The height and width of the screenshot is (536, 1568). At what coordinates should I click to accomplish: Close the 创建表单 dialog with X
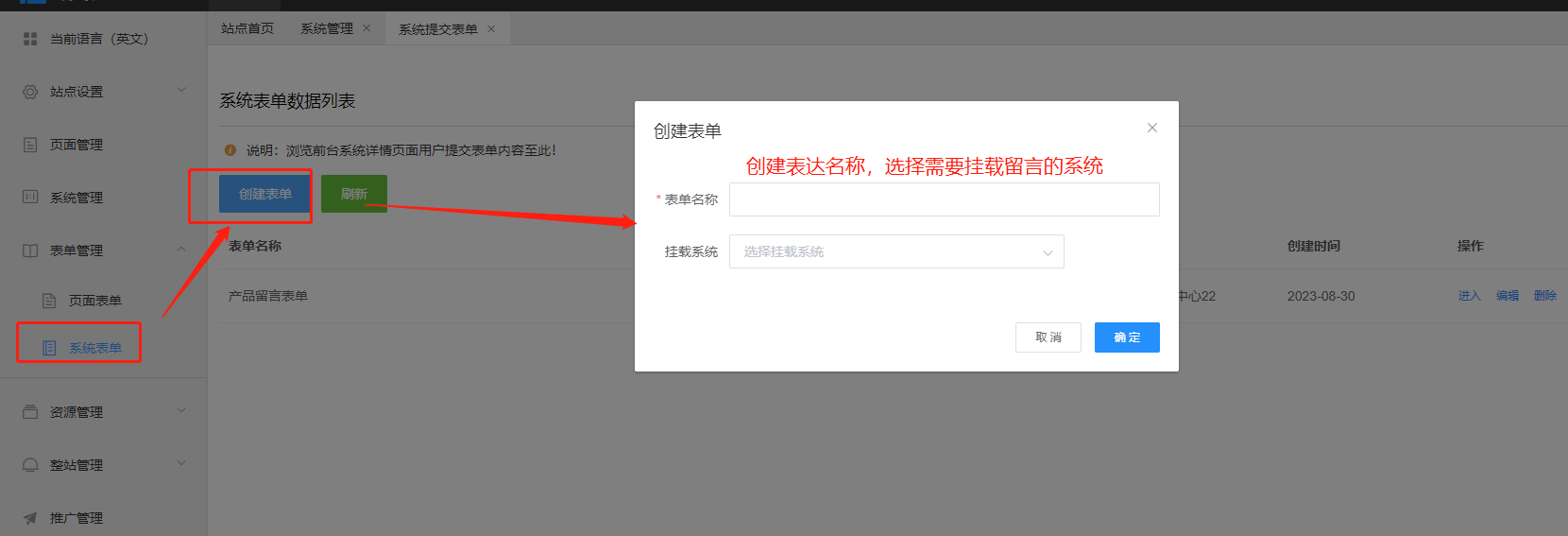[x=1151, y=128]
